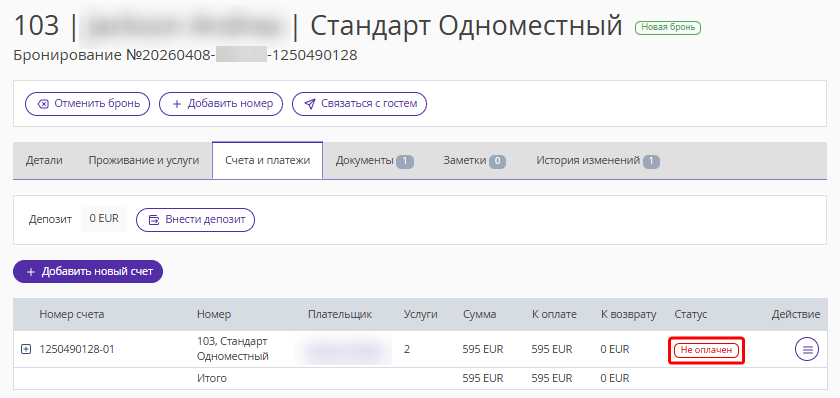Expand the invoice row 1250490128-01

coord(25,349)
